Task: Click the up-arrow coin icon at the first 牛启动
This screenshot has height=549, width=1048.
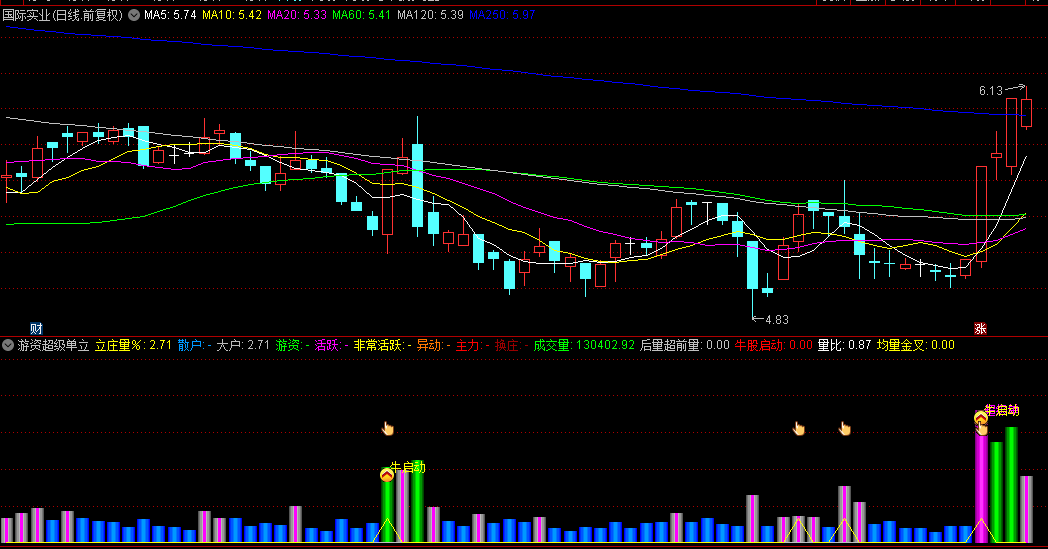Action: click(x=386, y=475)
